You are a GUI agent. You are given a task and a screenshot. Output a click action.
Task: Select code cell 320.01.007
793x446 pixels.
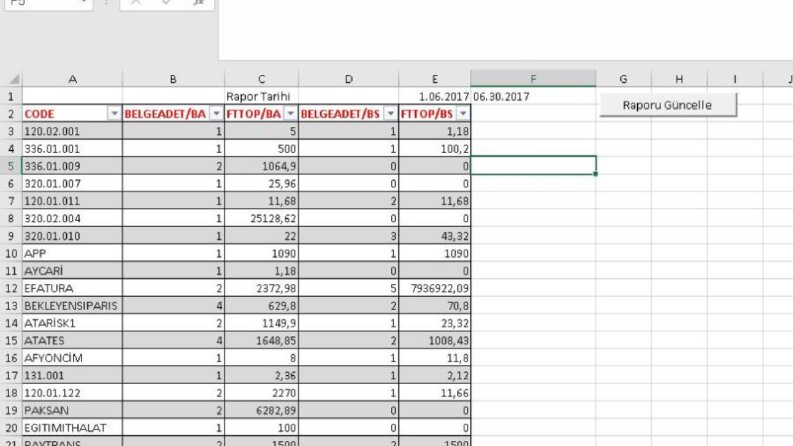pyautogui.click(x=72, y=184)
